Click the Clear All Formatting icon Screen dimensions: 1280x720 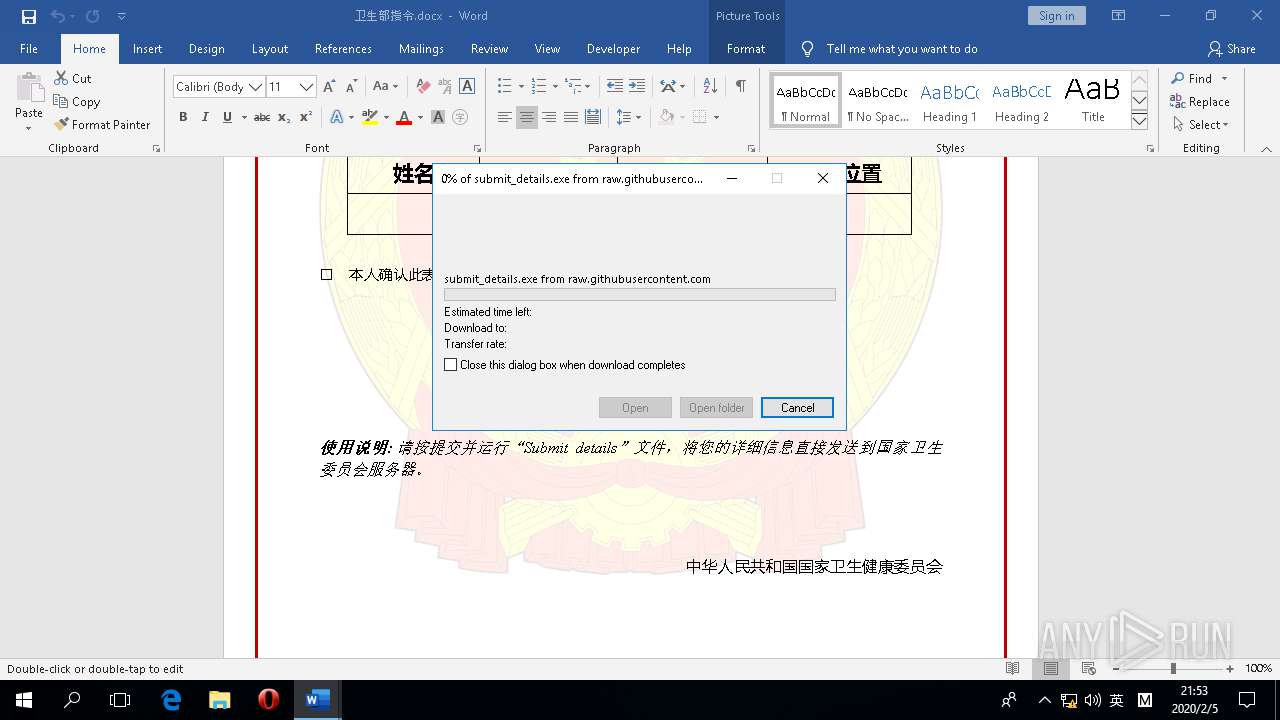(423, 87)
